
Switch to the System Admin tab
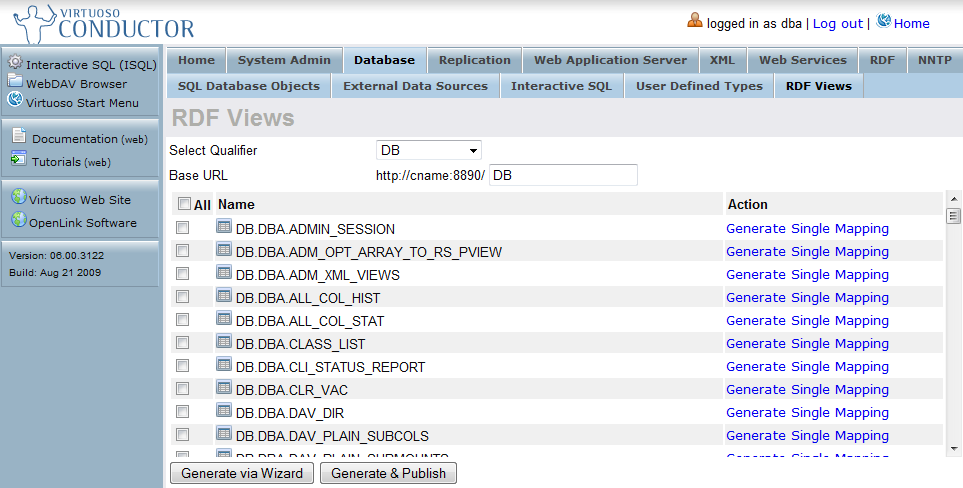pos(284,60)
